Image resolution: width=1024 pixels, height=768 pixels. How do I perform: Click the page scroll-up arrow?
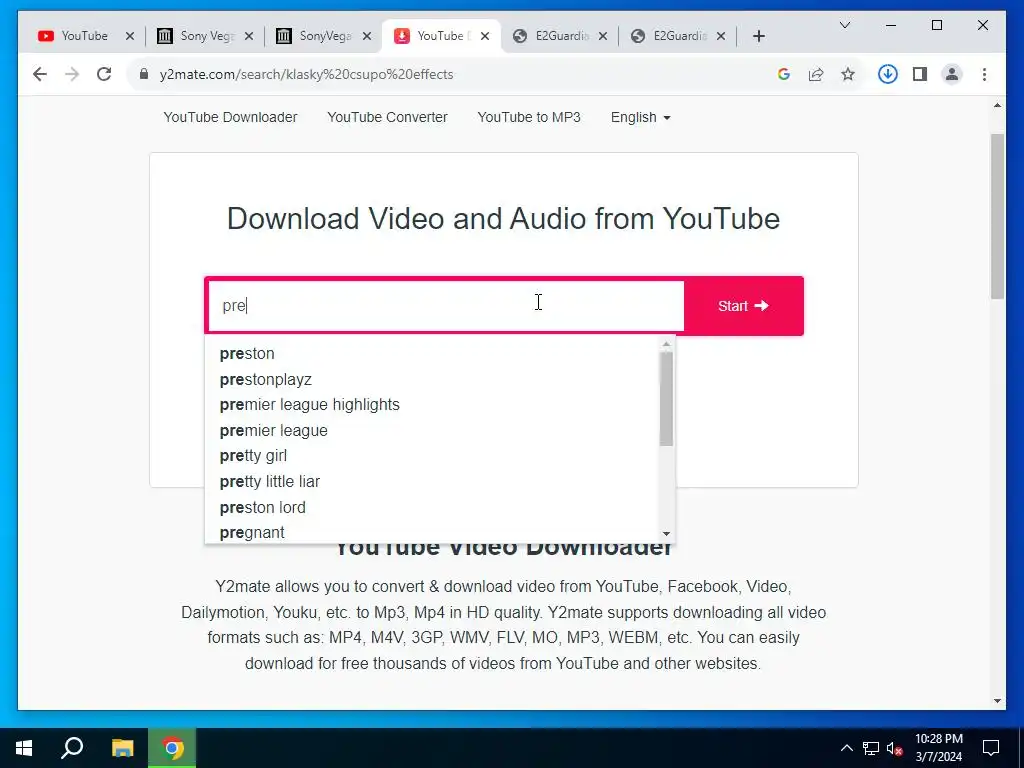pos(997,105)
